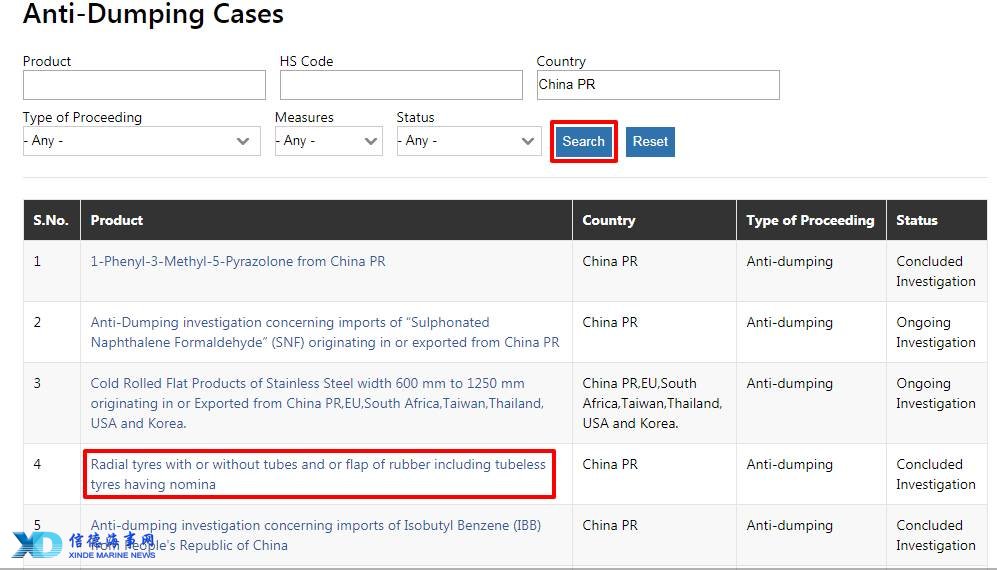The width and height of the screenshot is (997, 570).
Task: Click into the HS Code input box
Action: [401, 85]
